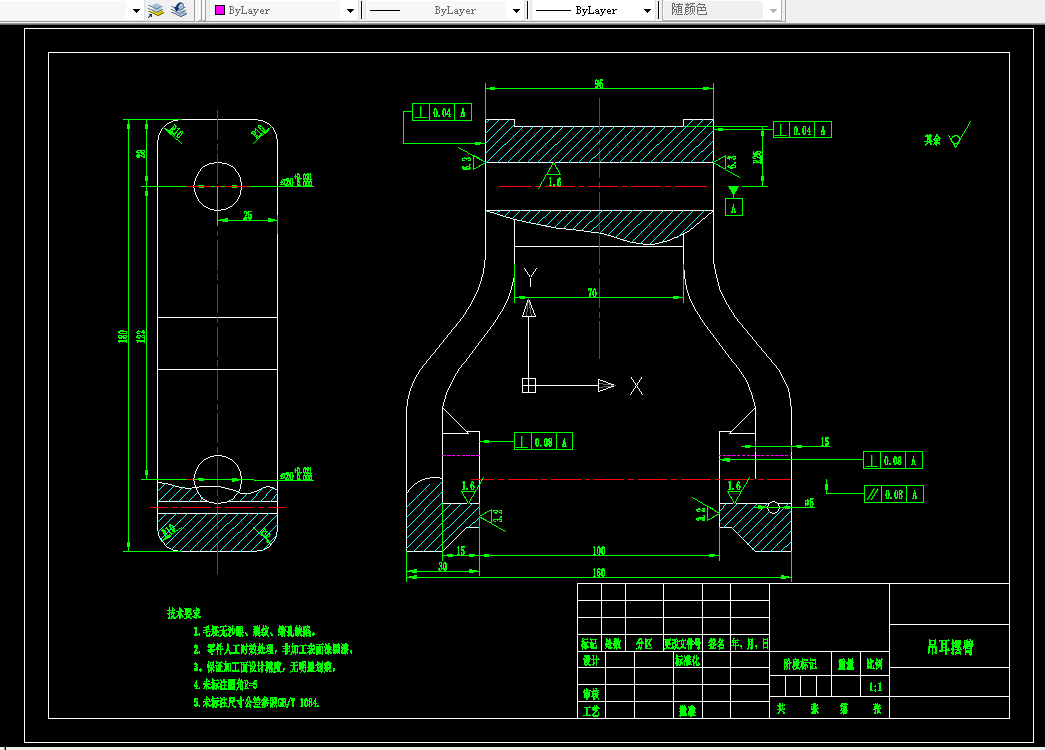Click the datum A box symbol
The height and width of the screenshot is (750, 1045).
(x=734, y=208)
